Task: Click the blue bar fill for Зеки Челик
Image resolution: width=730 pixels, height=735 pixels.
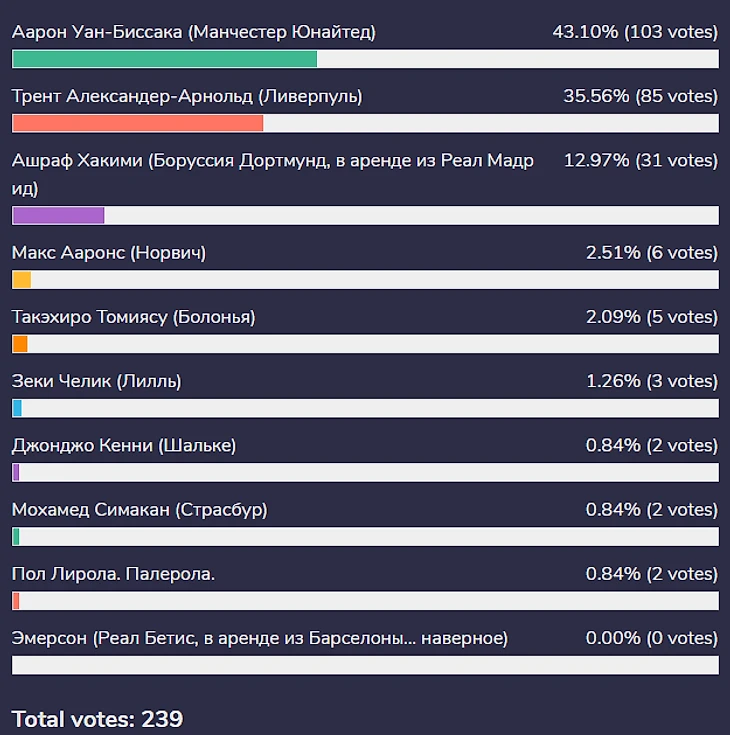Action: (17, 408)
